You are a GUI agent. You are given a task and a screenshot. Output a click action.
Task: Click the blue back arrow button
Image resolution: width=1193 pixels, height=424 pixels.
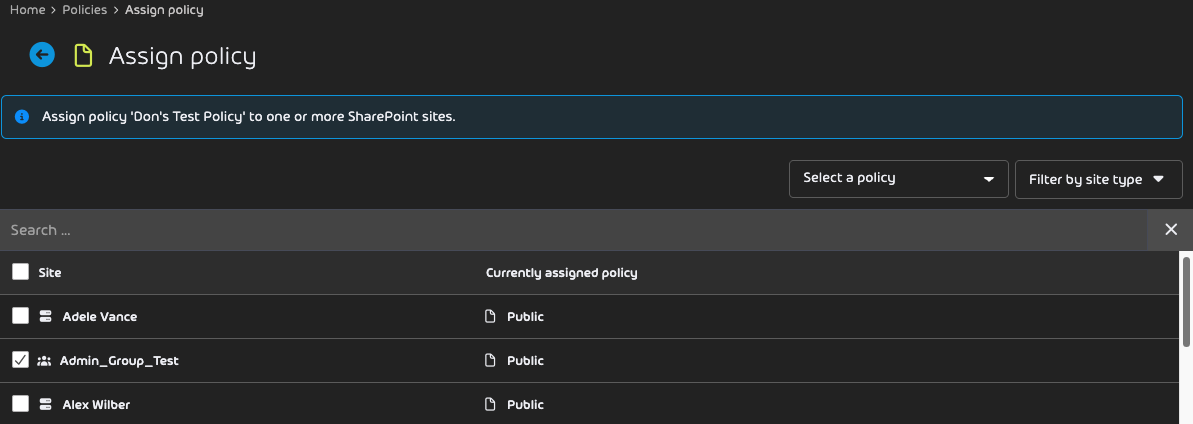coord(42,55)
